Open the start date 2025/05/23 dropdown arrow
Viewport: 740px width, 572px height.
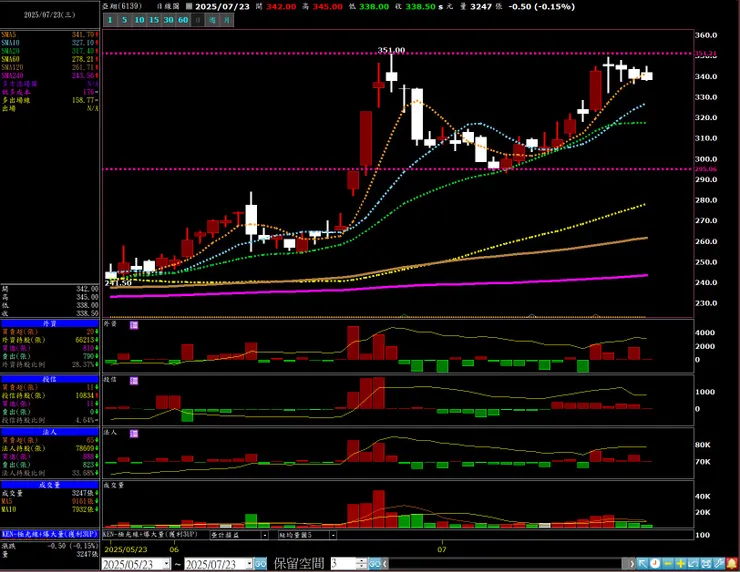tap(167, 564)
